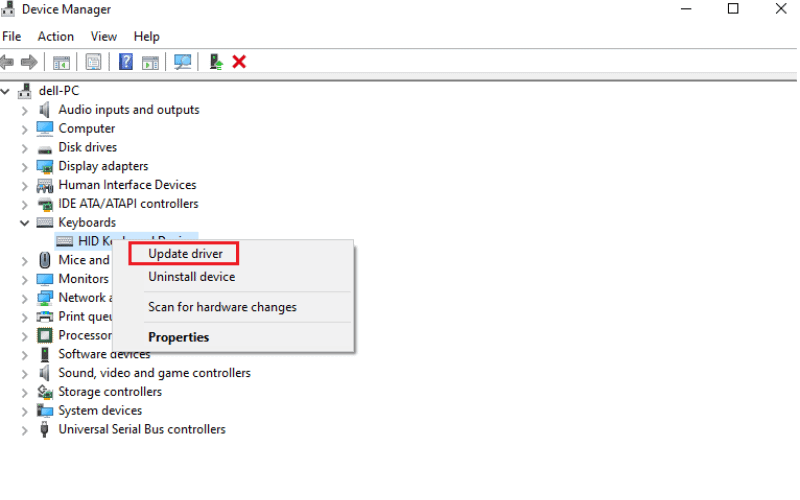Click the Display adapters device icon

pos(45,166)
